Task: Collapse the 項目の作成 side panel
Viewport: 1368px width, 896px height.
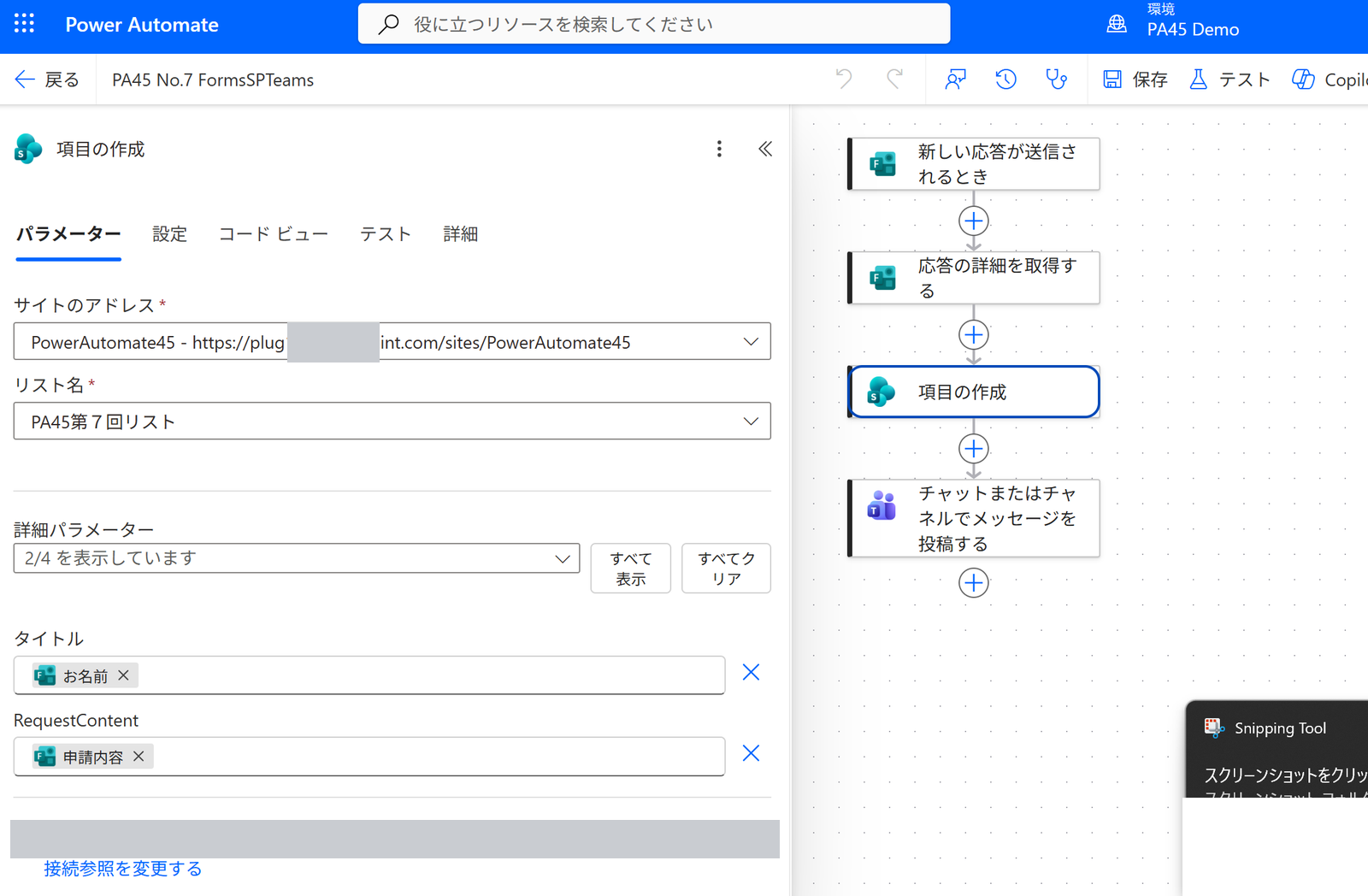Action: [765, 149]
